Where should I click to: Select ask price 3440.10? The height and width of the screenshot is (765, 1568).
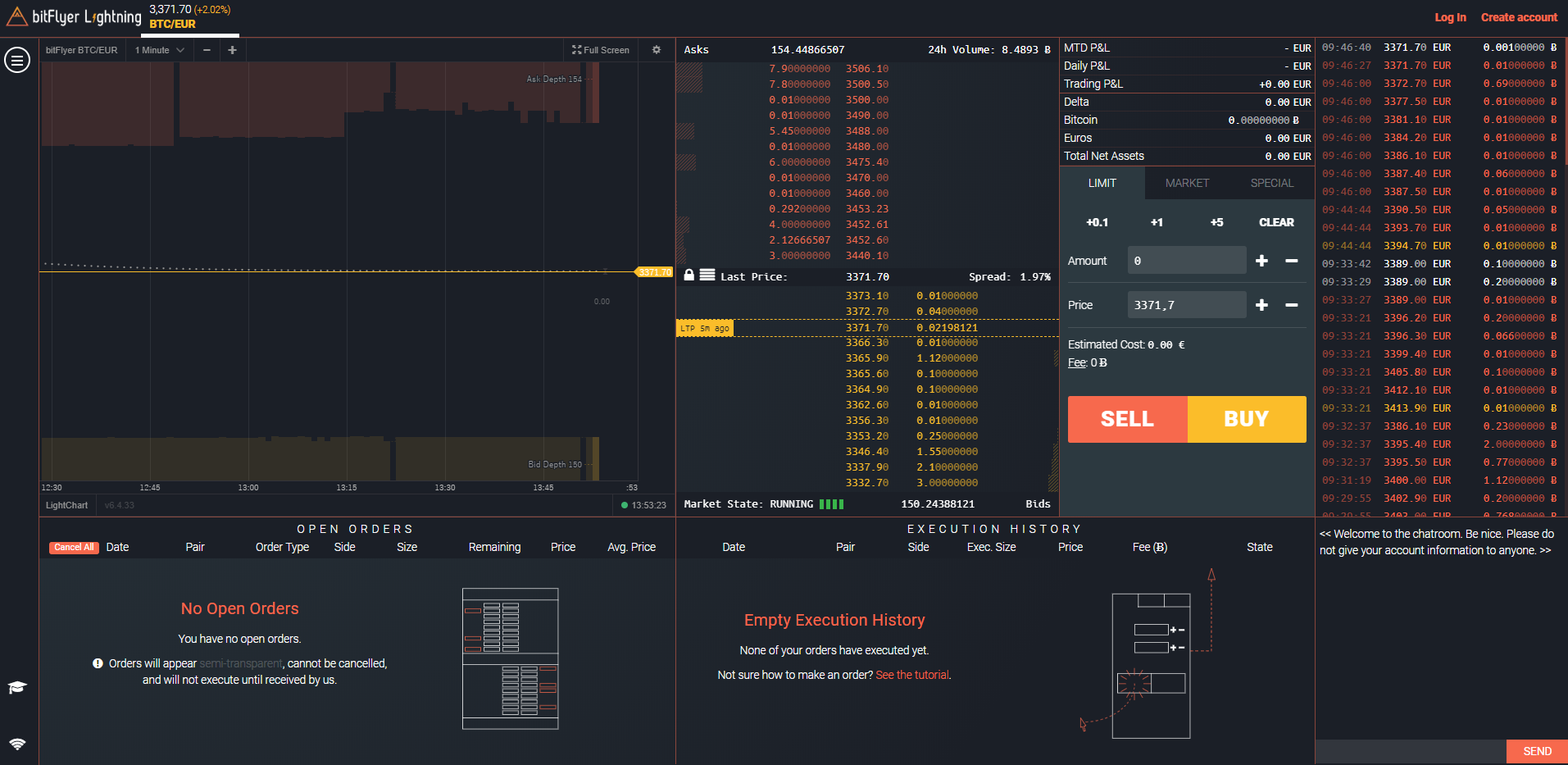[867, 256]
